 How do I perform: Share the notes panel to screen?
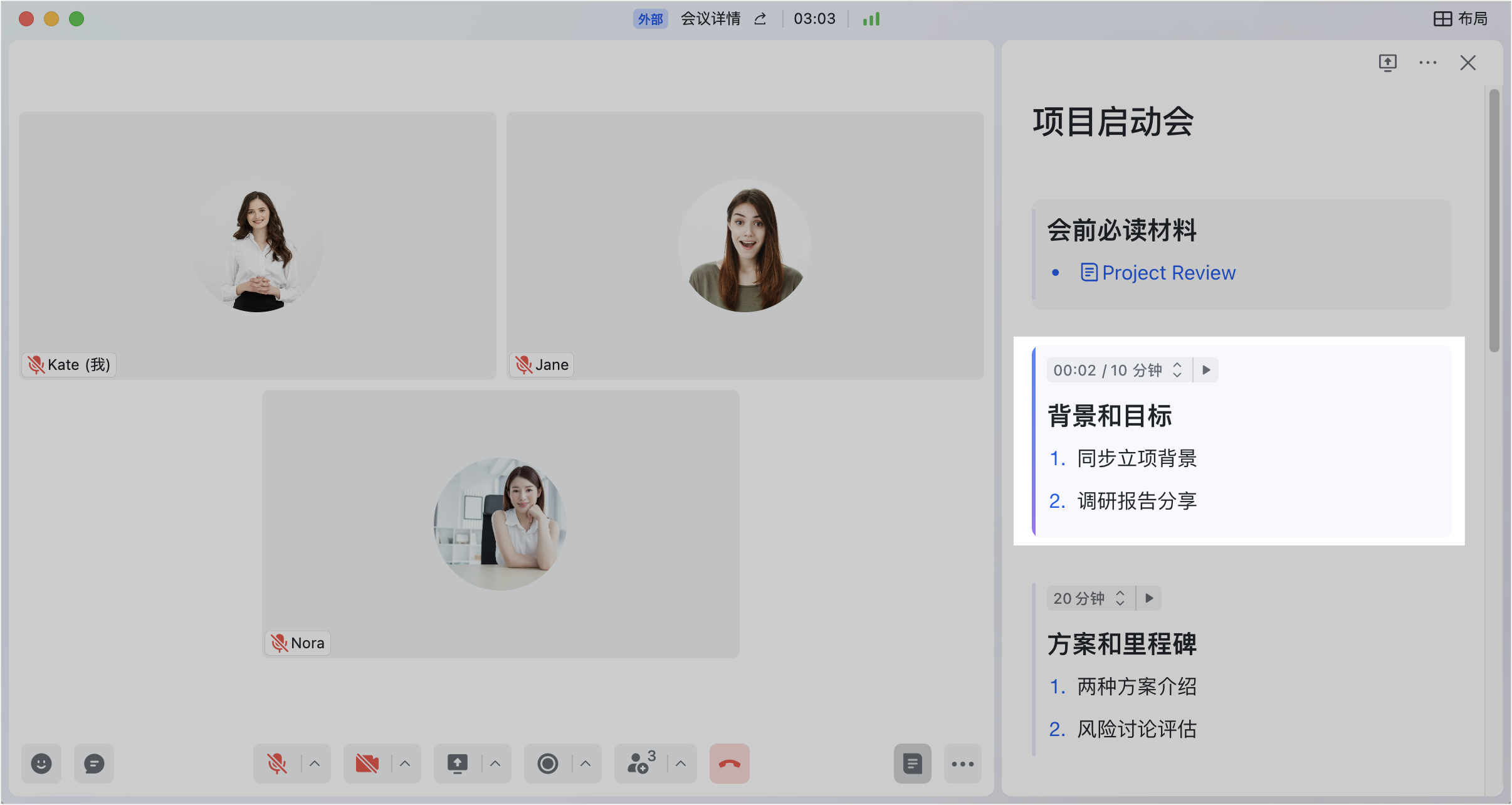[x=1388, y=63]
